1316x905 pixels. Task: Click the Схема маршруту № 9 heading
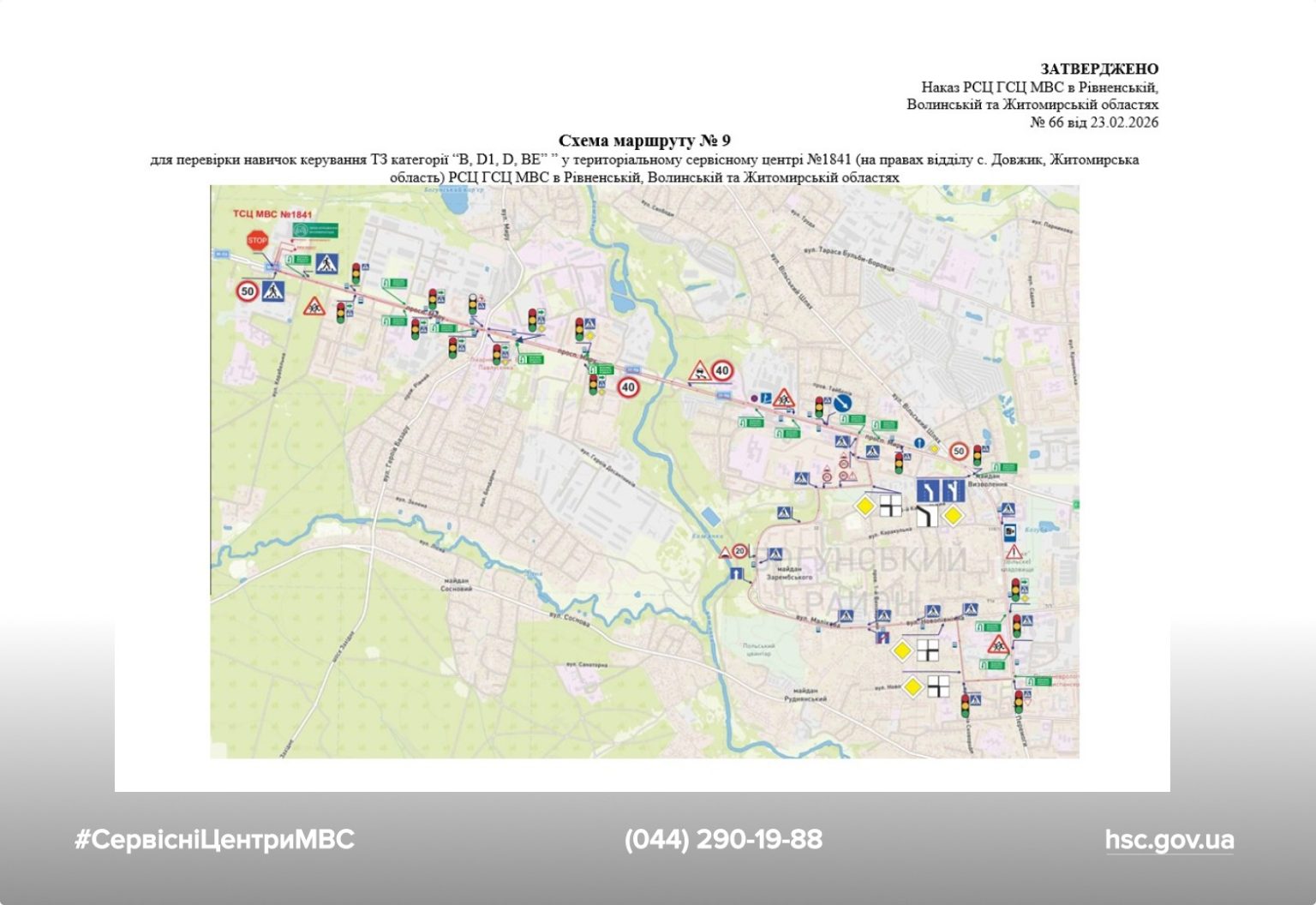point(644,141)
